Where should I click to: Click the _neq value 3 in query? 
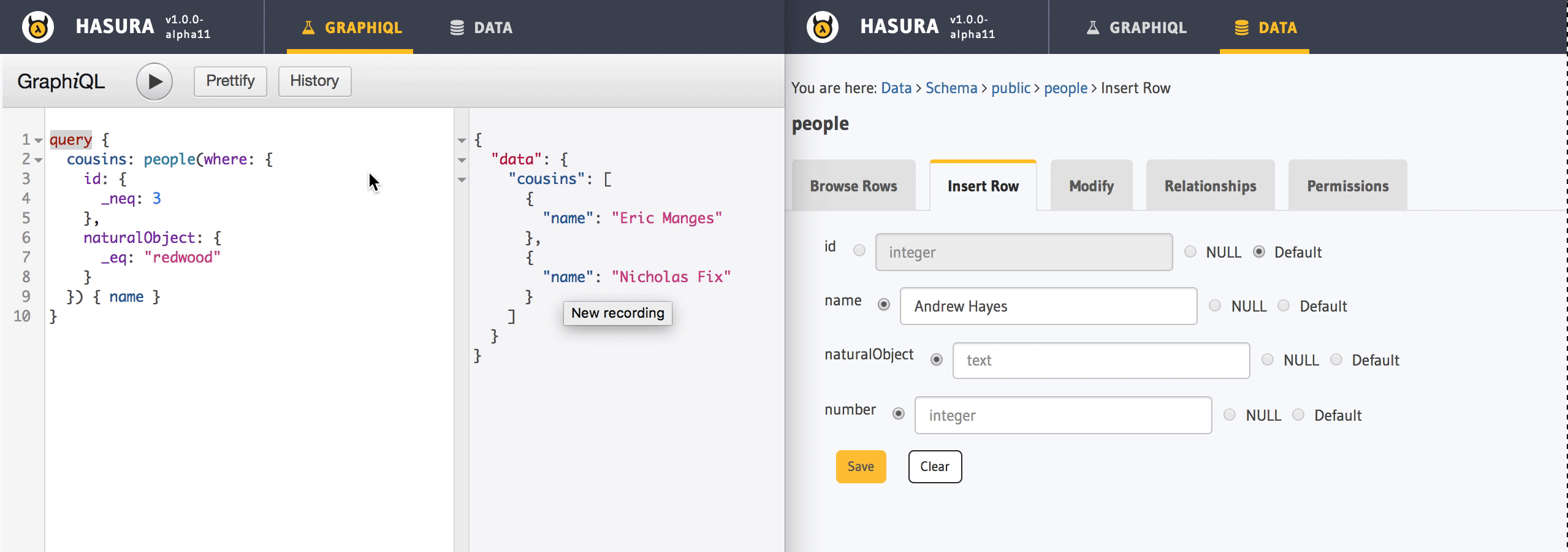coord(157,199)
